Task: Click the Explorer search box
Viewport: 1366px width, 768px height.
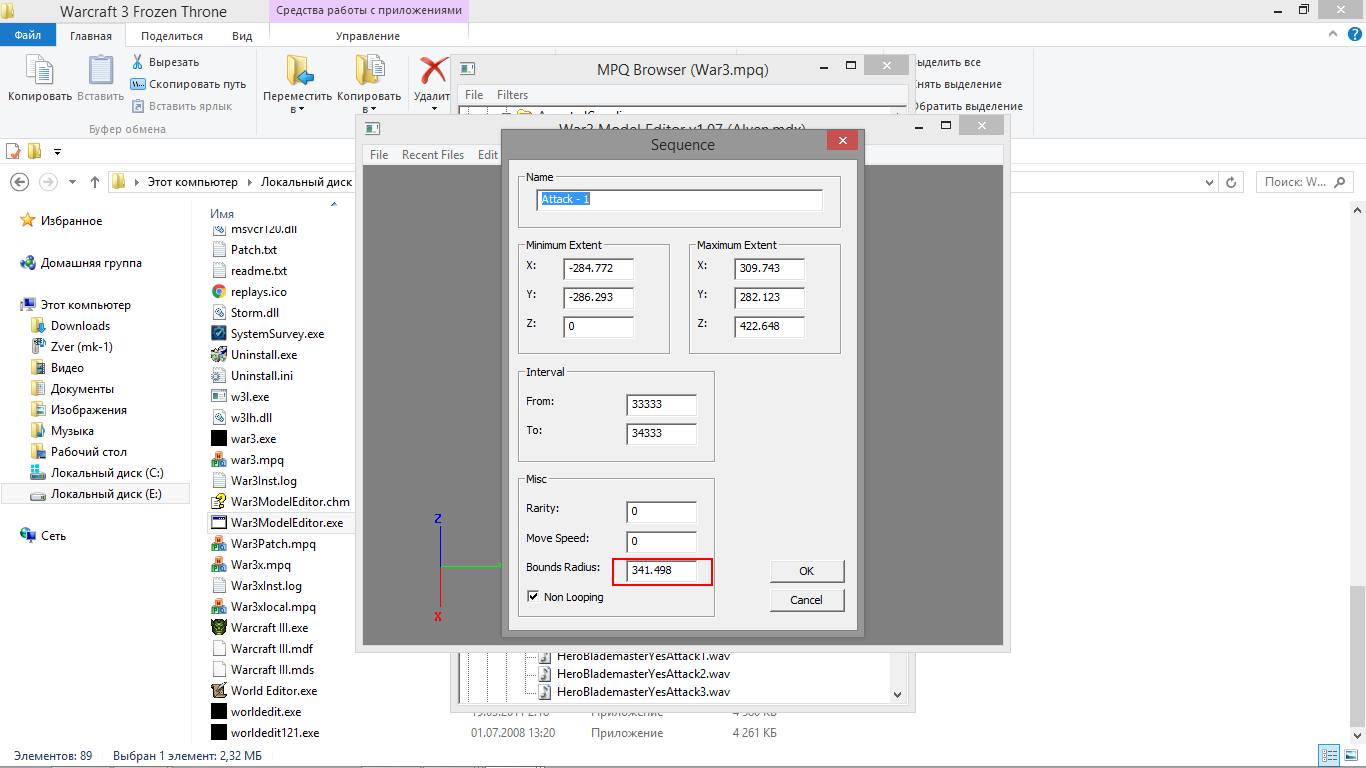Action: click(1306, 182)
